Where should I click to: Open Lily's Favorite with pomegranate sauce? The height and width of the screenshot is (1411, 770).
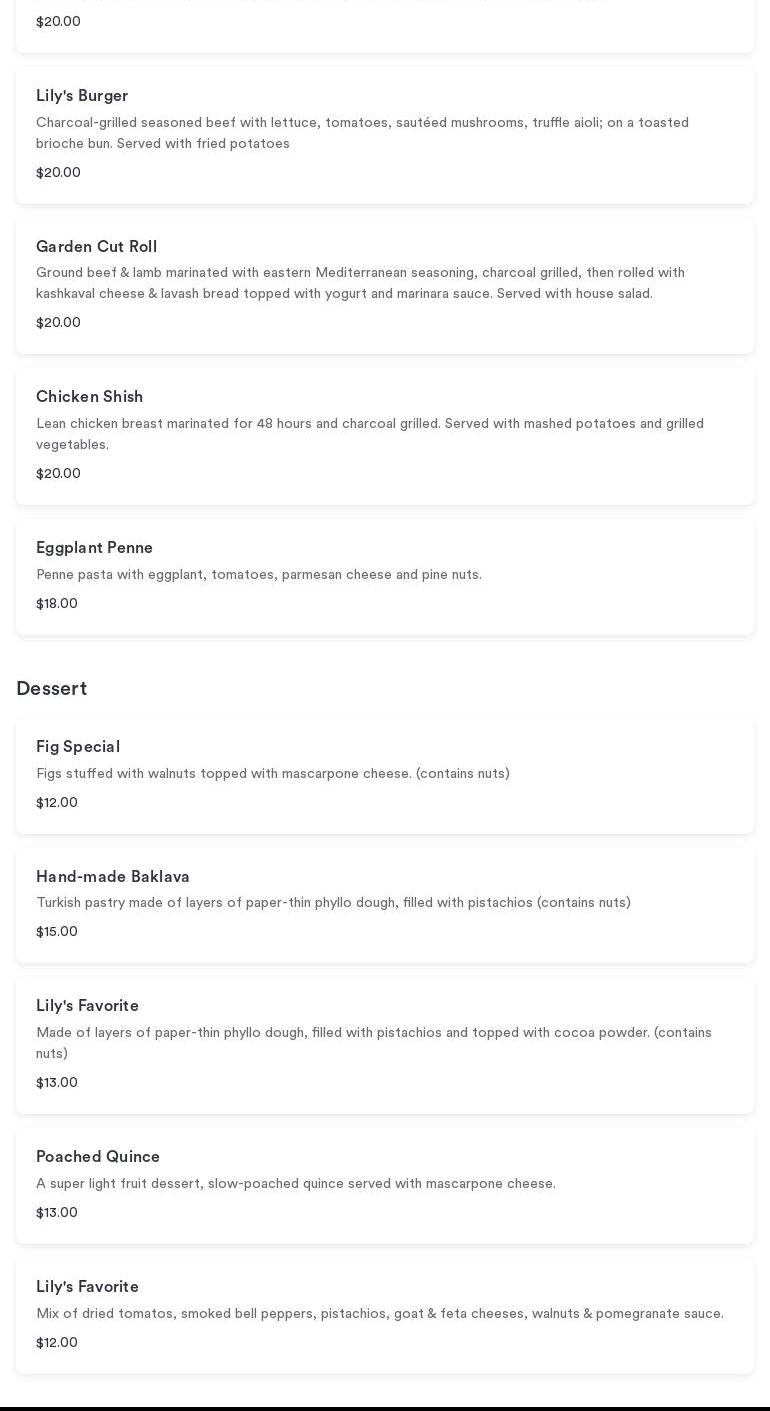[87, 1287]
